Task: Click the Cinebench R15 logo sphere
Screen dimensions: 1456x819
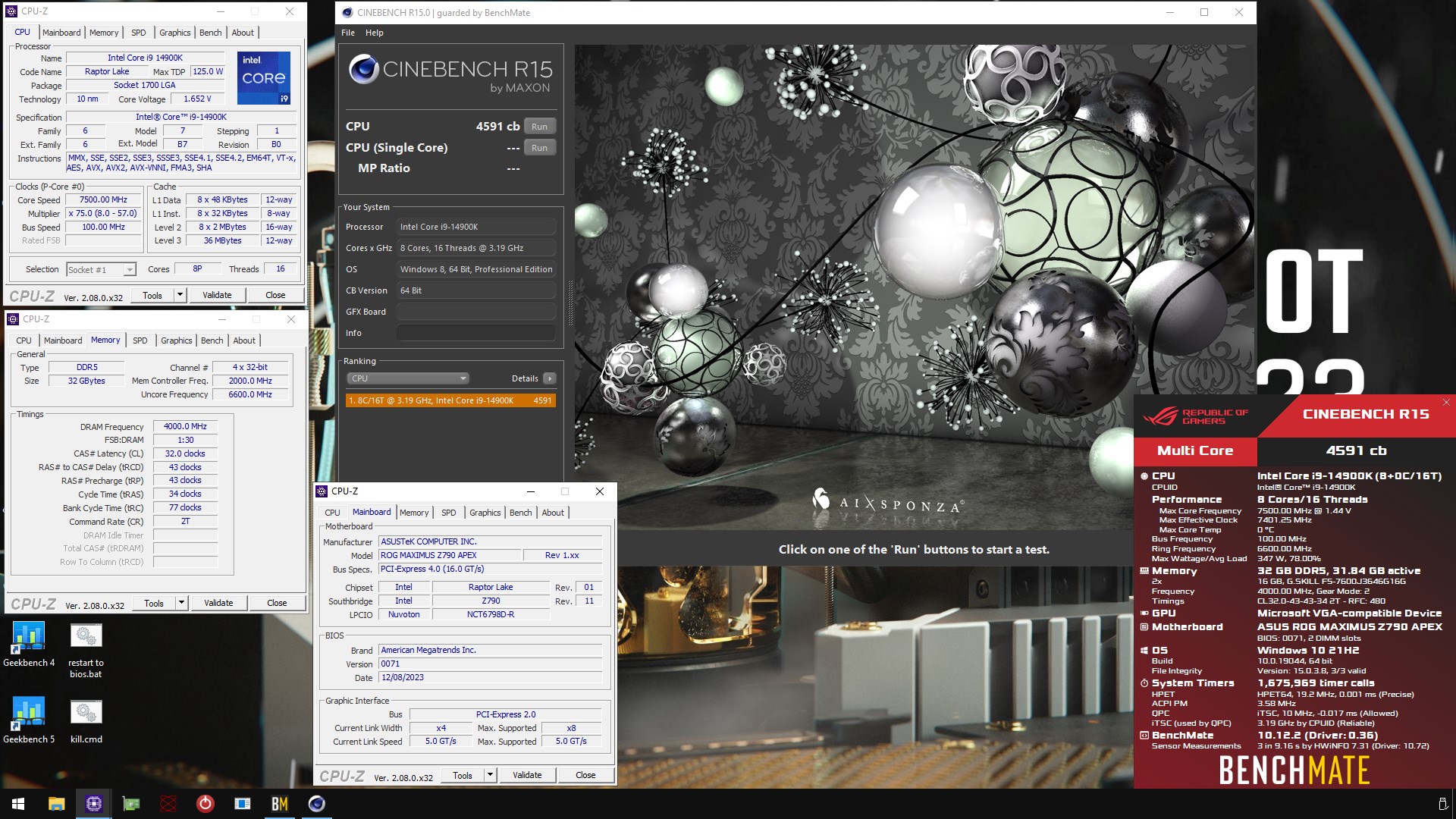Action: click(364, 70)
